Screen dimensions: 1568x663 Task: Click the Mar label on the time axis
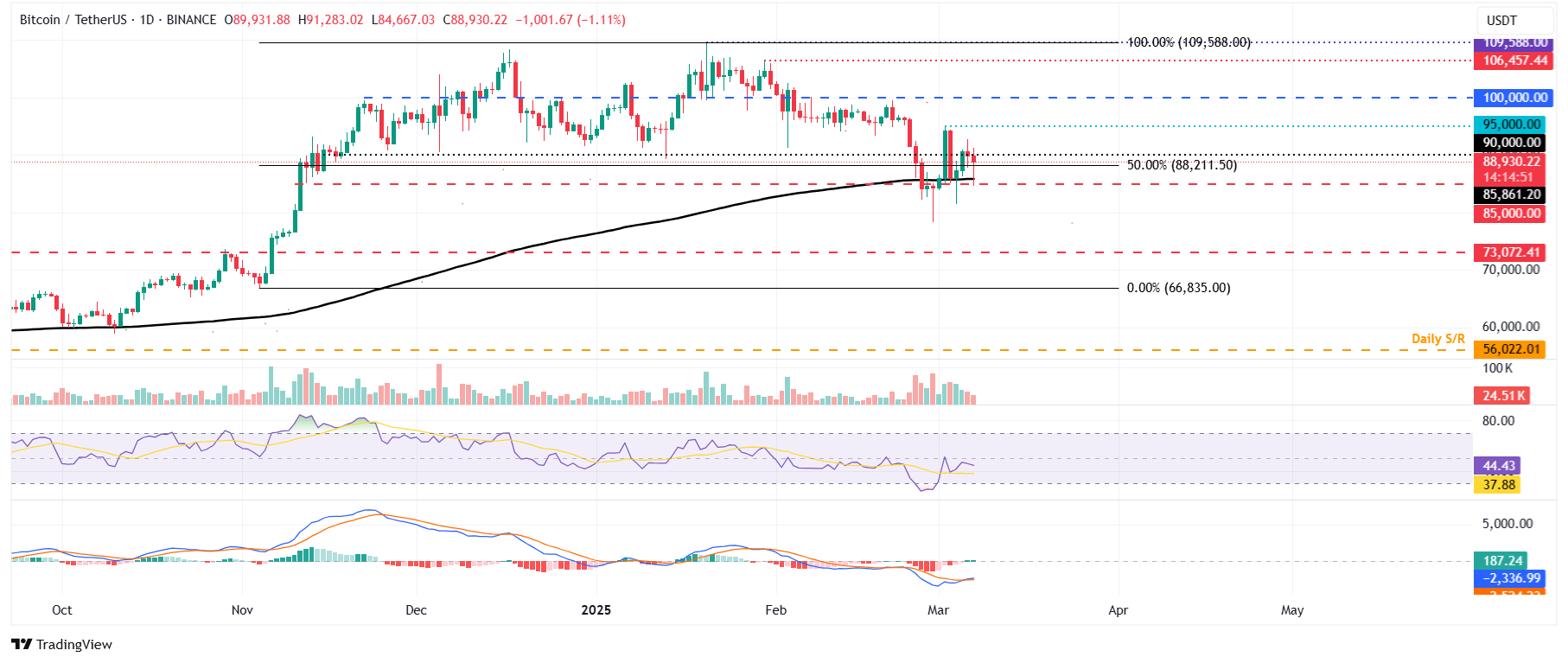(938, 610)
